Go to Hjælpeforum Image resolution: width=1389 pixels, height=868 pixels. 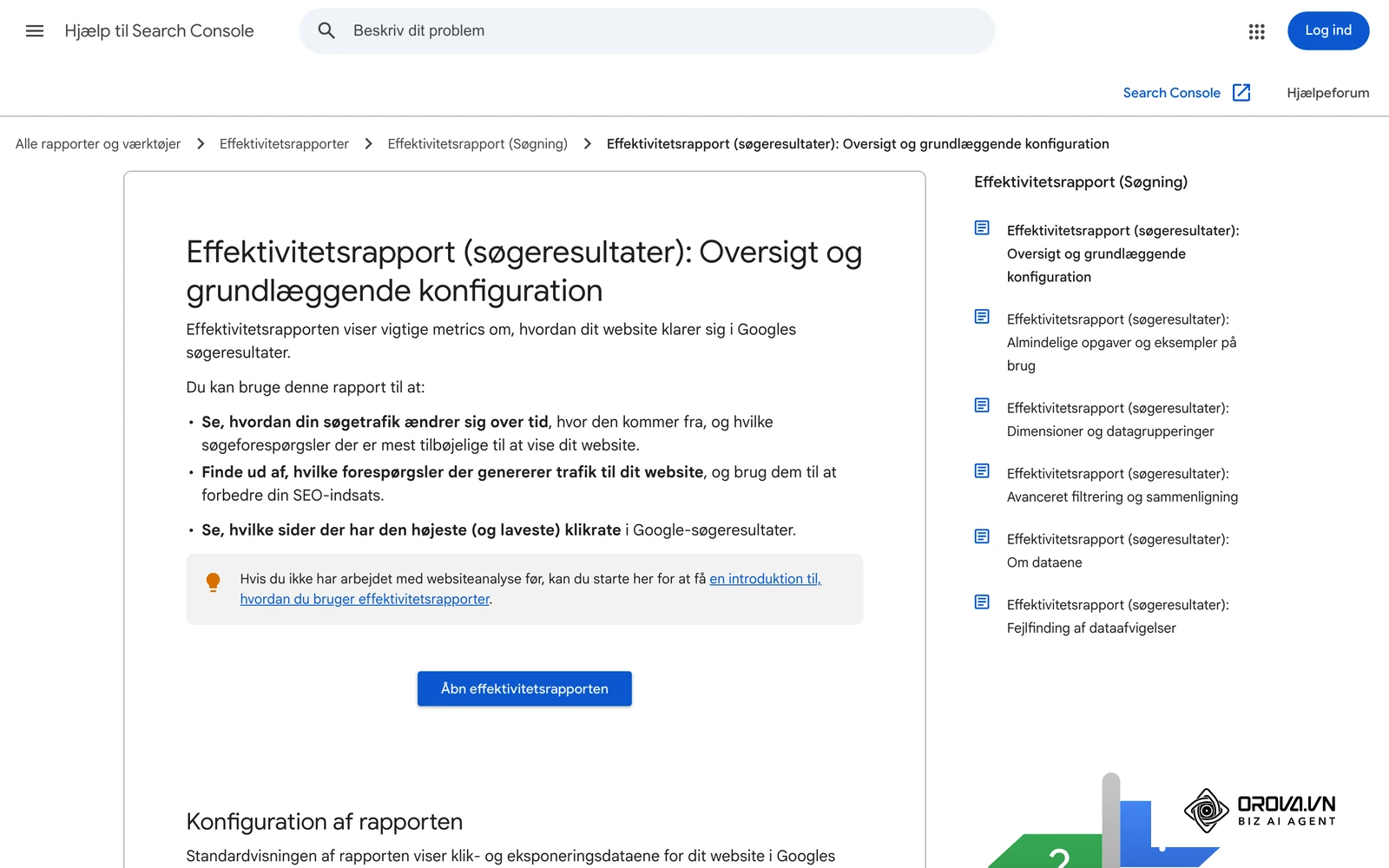[1327, 93]
